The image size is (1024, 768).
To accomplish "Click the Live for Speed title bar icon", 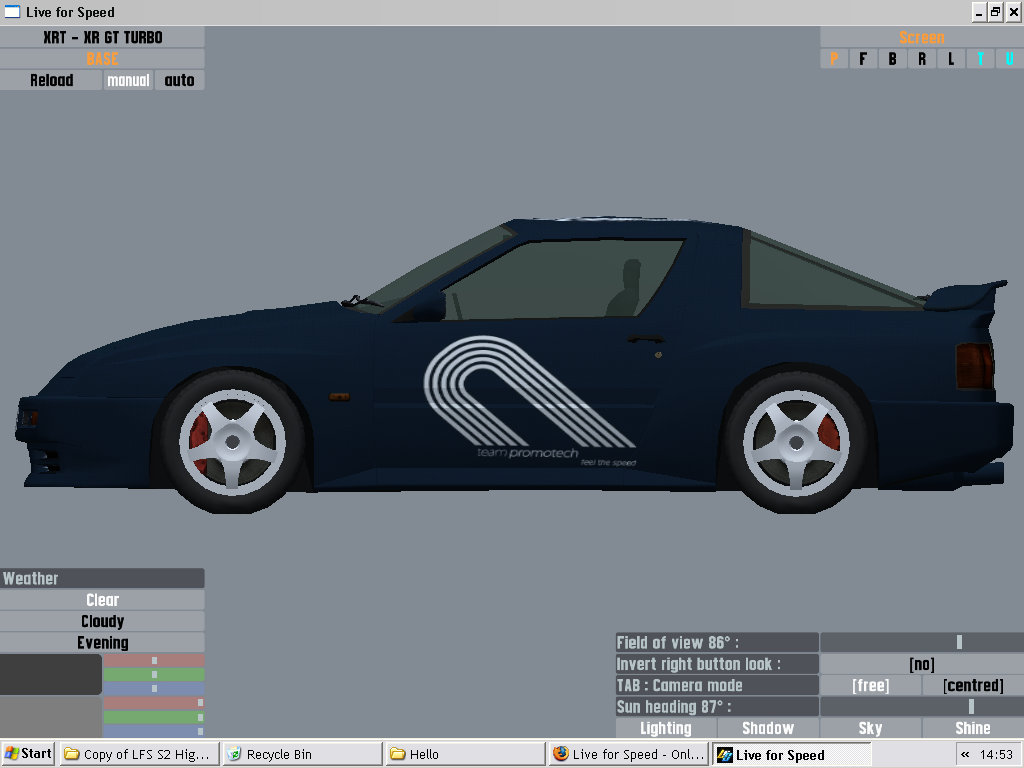I will (12, 12).
